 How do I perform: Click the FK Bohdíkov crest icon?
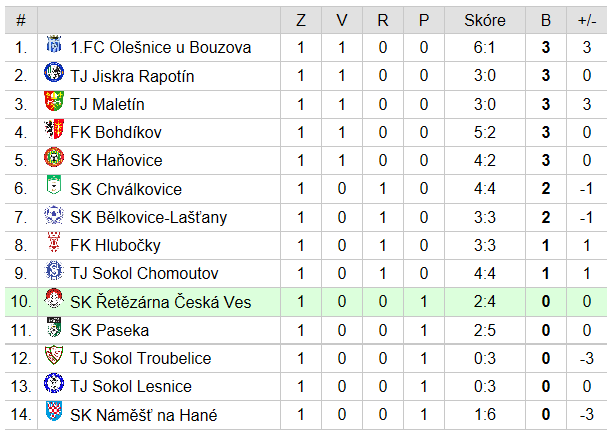pos(54,129)
